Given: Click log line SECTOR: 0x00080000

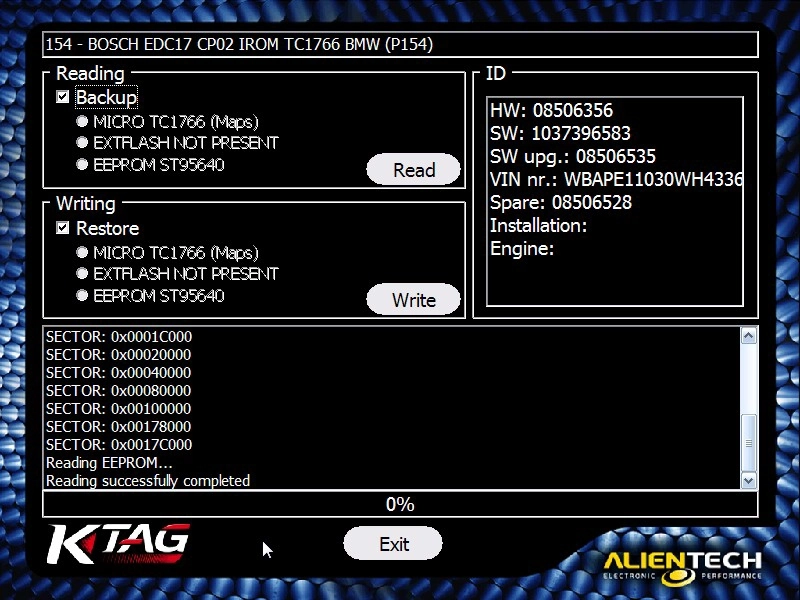Looking at the screenshot, I should [118, 391].
